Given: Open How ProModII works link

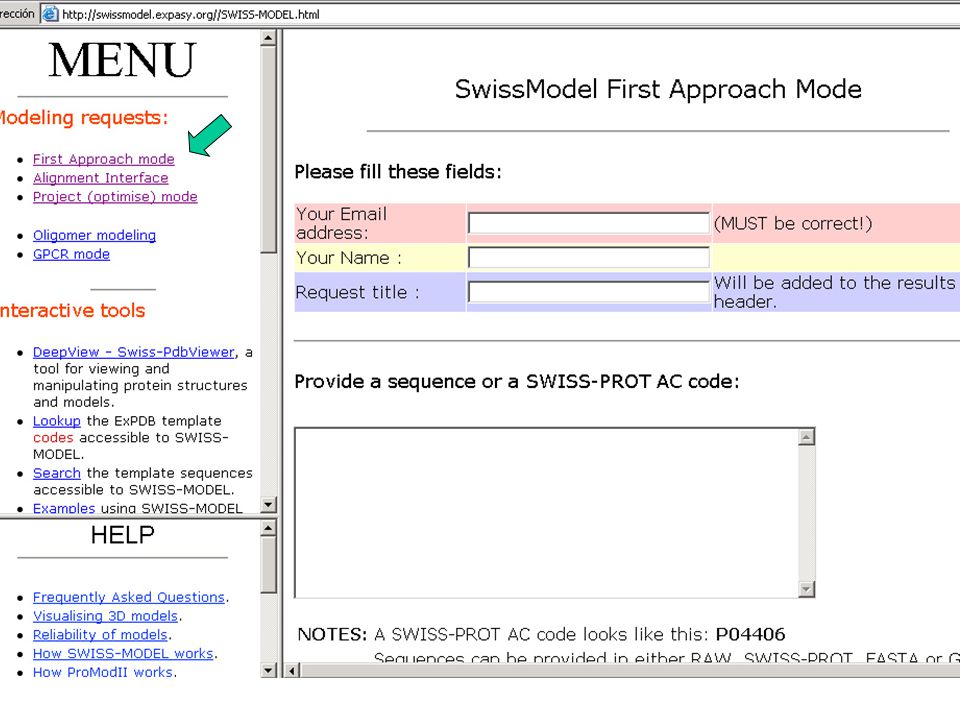Looking at the screenshot, I should pyautogui.click(x=103, y=672).
